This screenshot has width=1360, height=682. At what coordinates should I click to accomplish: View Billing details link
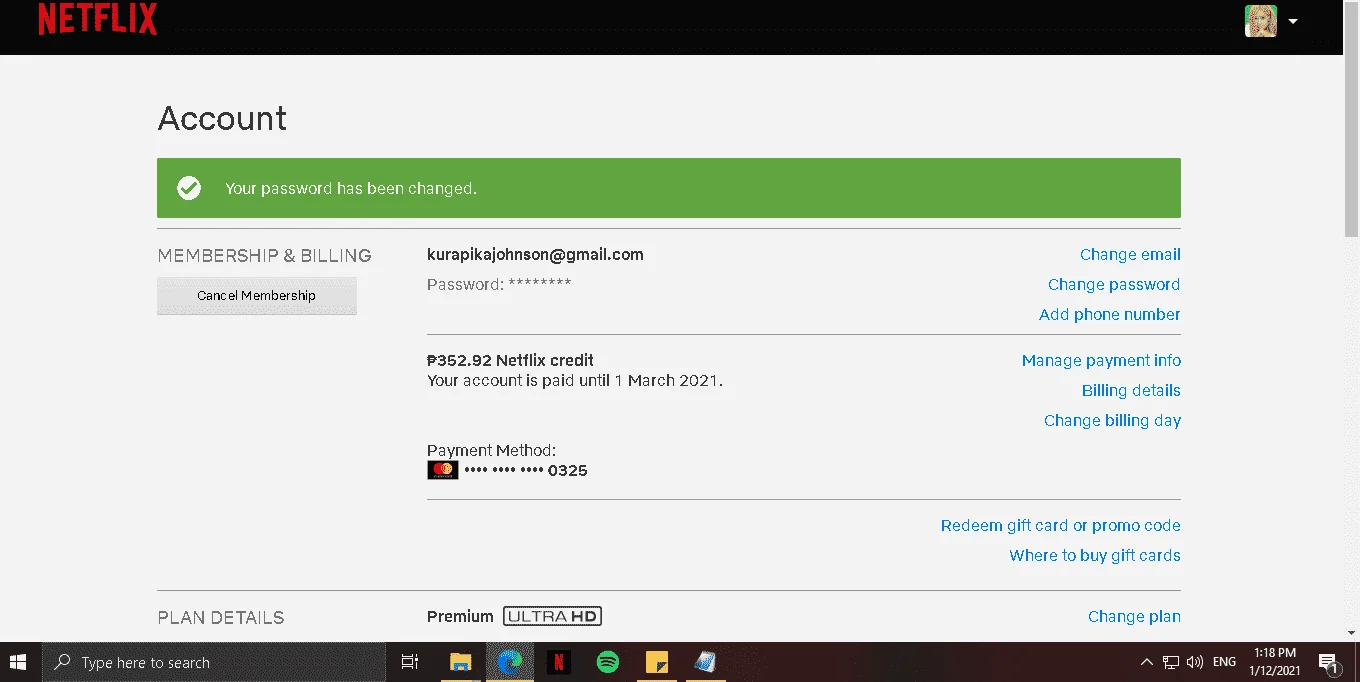coord(1131,391)
